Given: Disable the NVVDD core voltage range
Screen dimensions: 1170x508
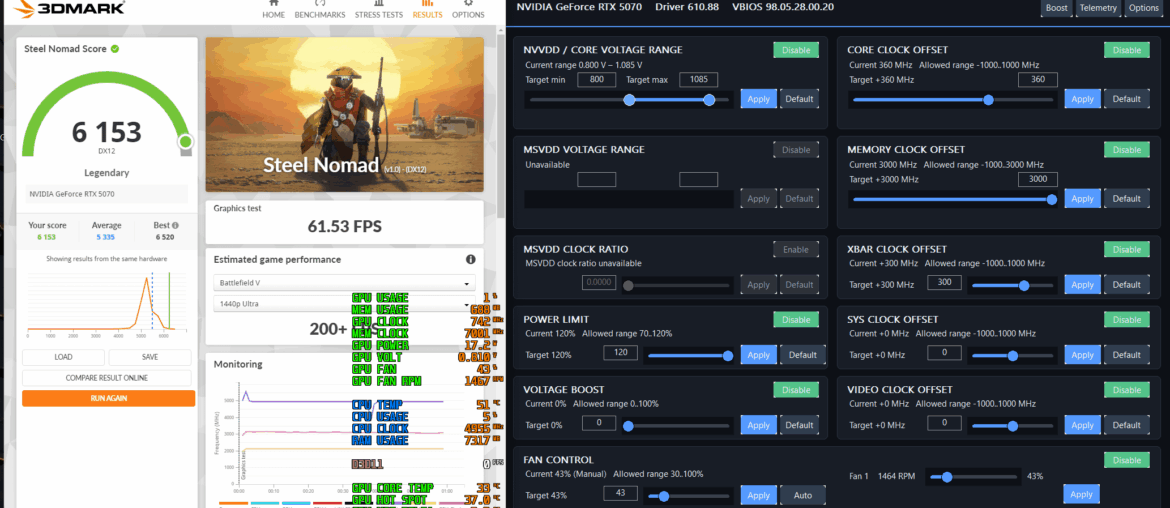Looking at the screenshot, I should point(795,50).
